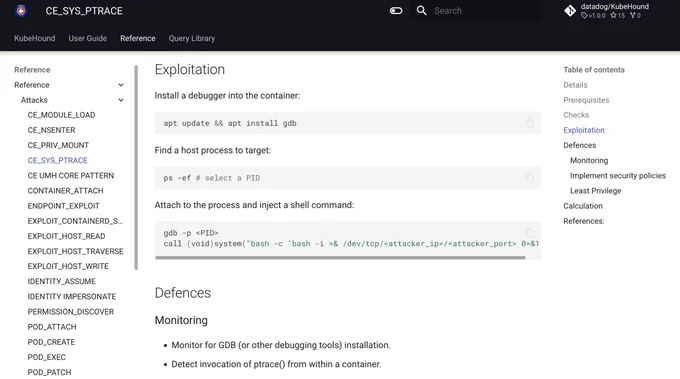This screenshot has height=379, width=680.
Task: Click the Reference sidebar section label
Action: pyautogui.click(x=32, y=85)
